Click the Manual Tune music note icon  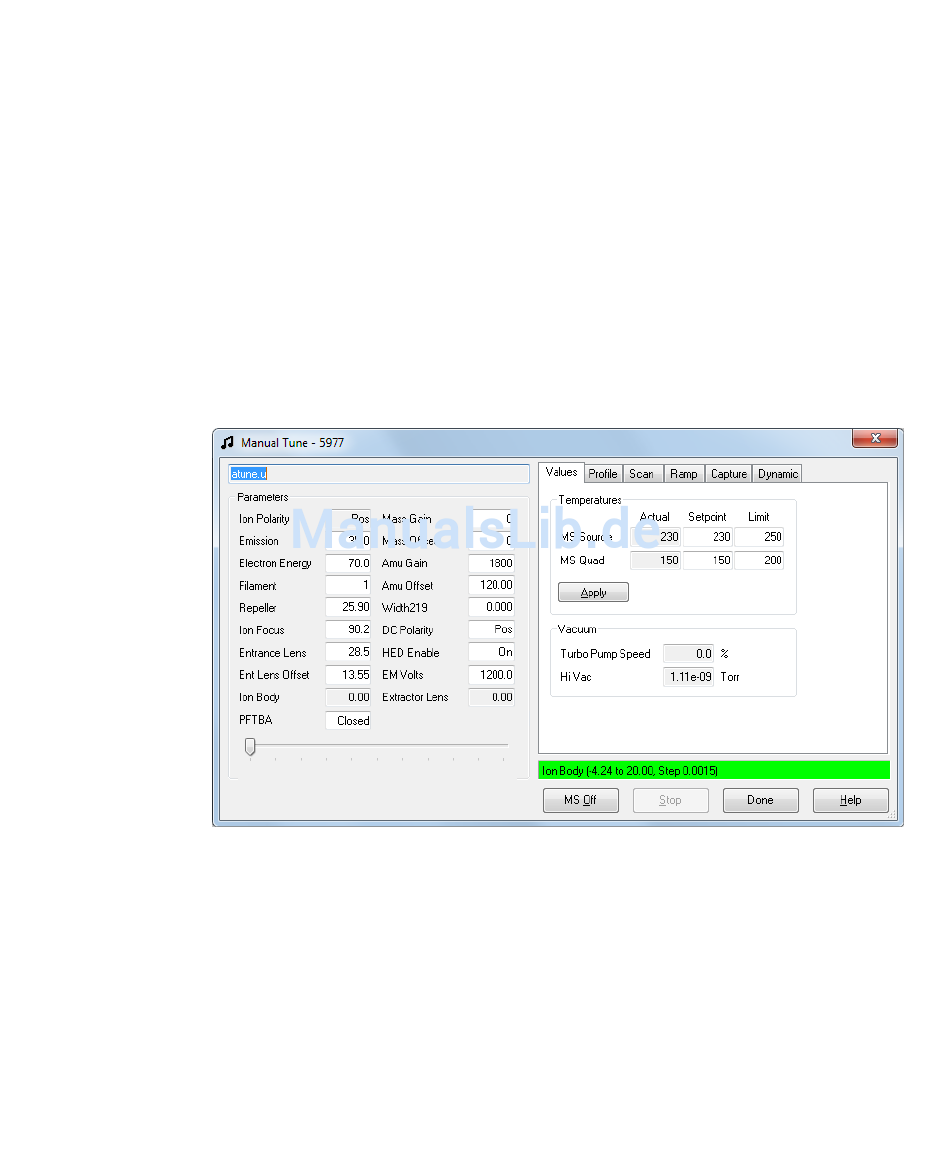coord(227,442)
